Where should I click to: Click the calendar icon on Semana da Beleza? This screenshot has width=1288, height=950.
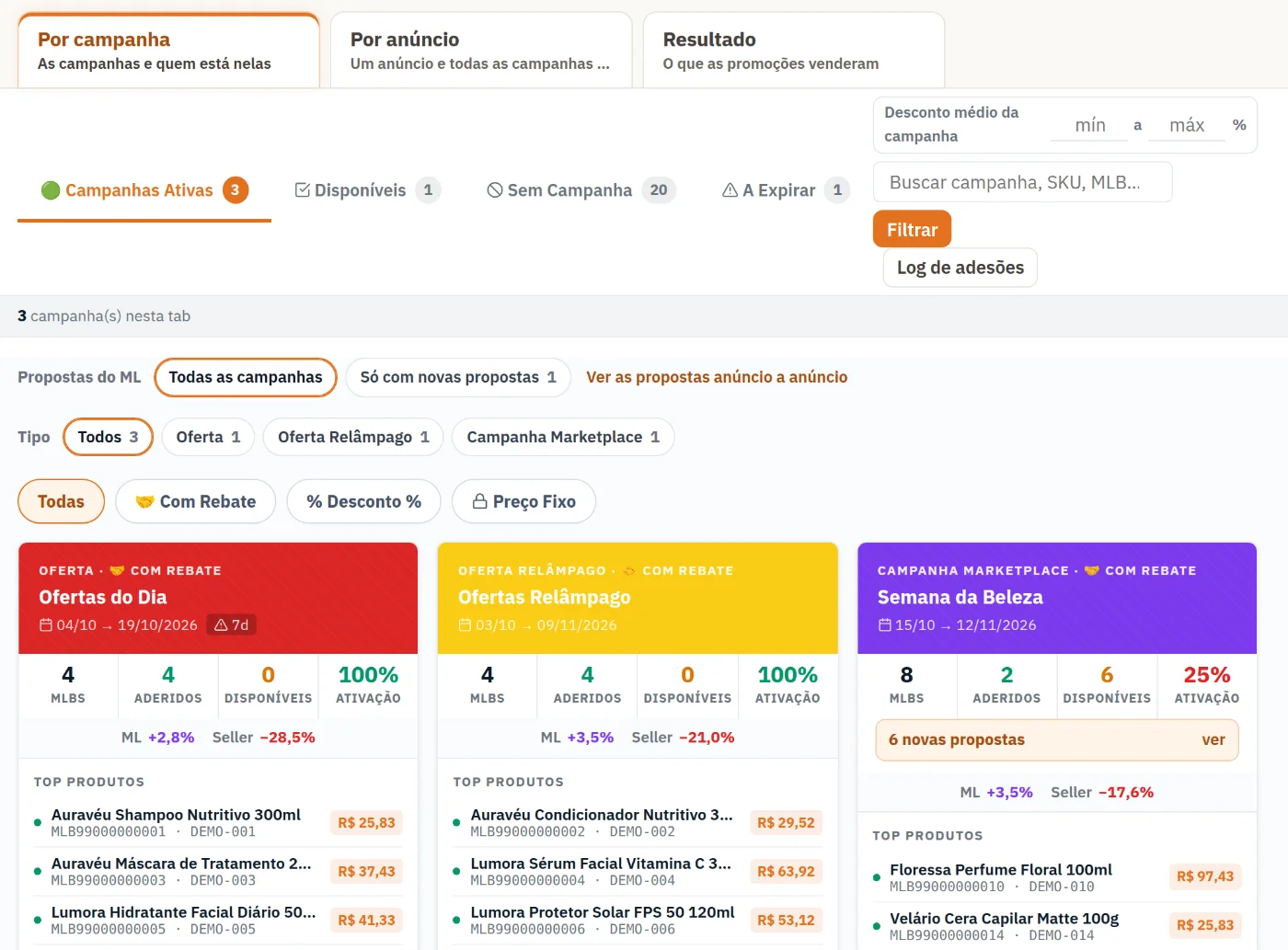(885, 625)
